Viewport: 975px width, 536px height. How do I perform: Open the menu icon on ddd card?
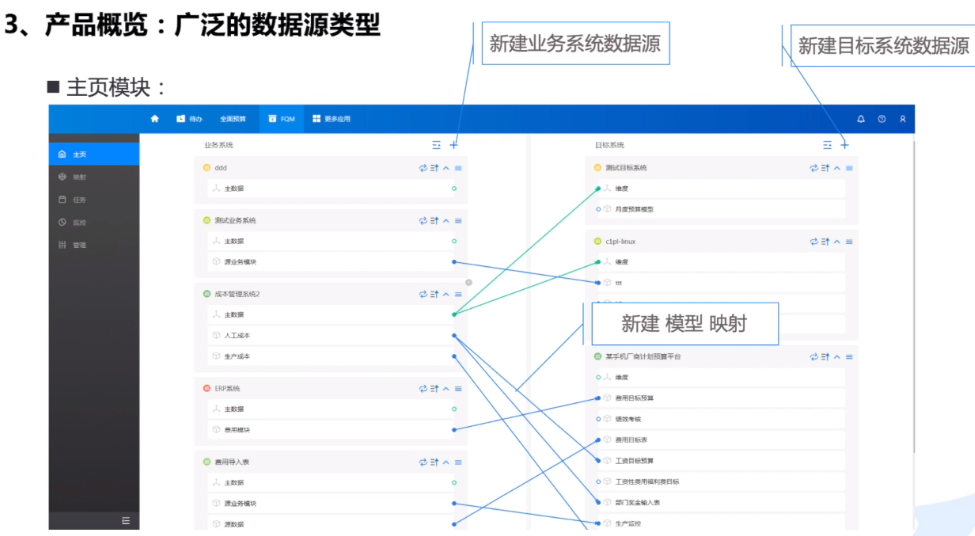tap(458, 168)
